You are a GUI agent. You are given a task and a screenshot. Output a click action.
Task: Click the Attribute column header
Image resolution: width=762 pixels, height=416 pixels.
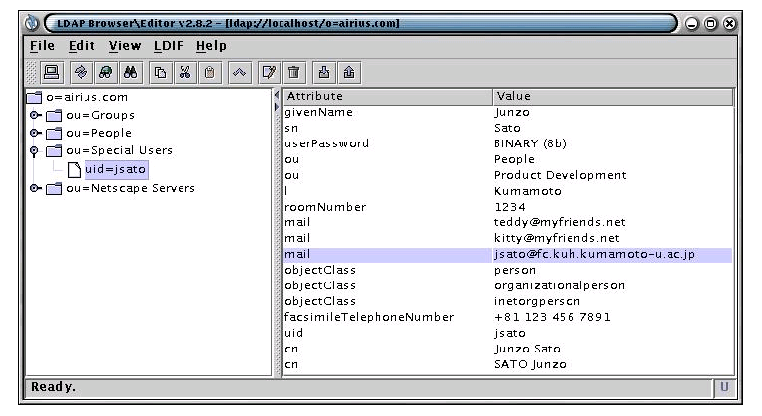388,96
